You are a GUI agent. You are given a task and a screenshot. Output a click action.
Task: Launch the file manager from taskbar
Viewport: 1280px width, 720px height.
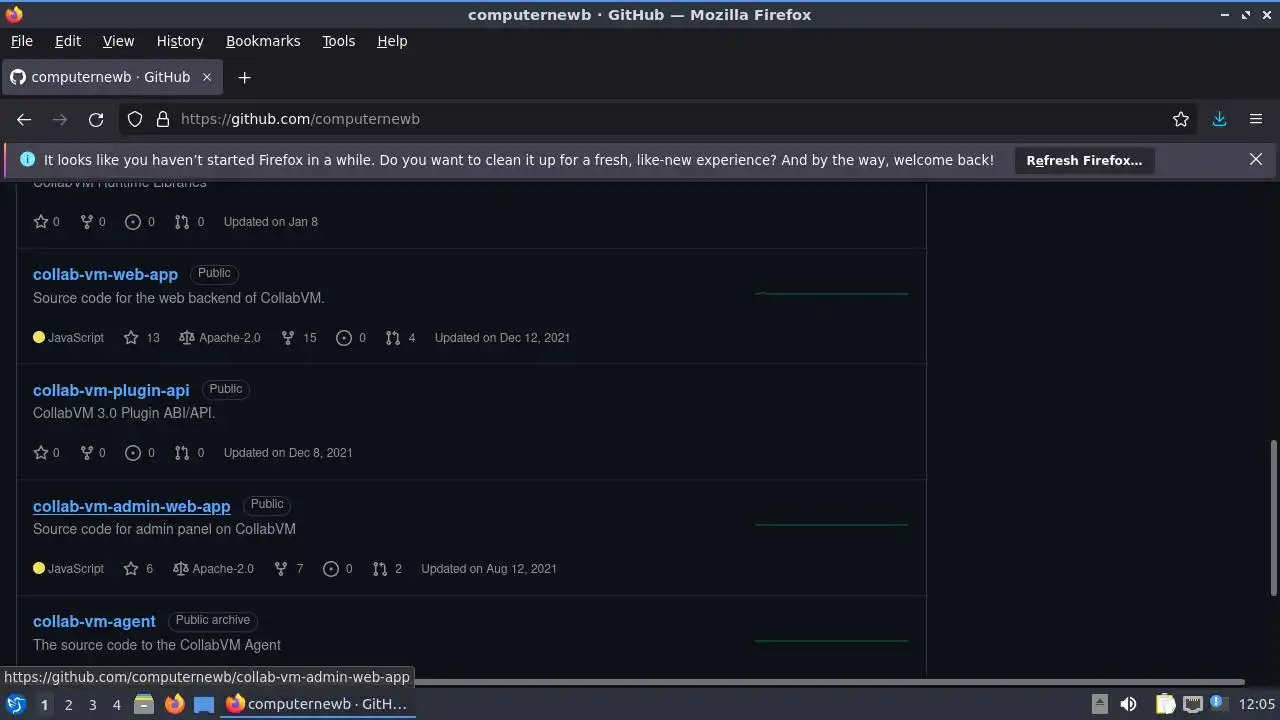coord(144,704)
